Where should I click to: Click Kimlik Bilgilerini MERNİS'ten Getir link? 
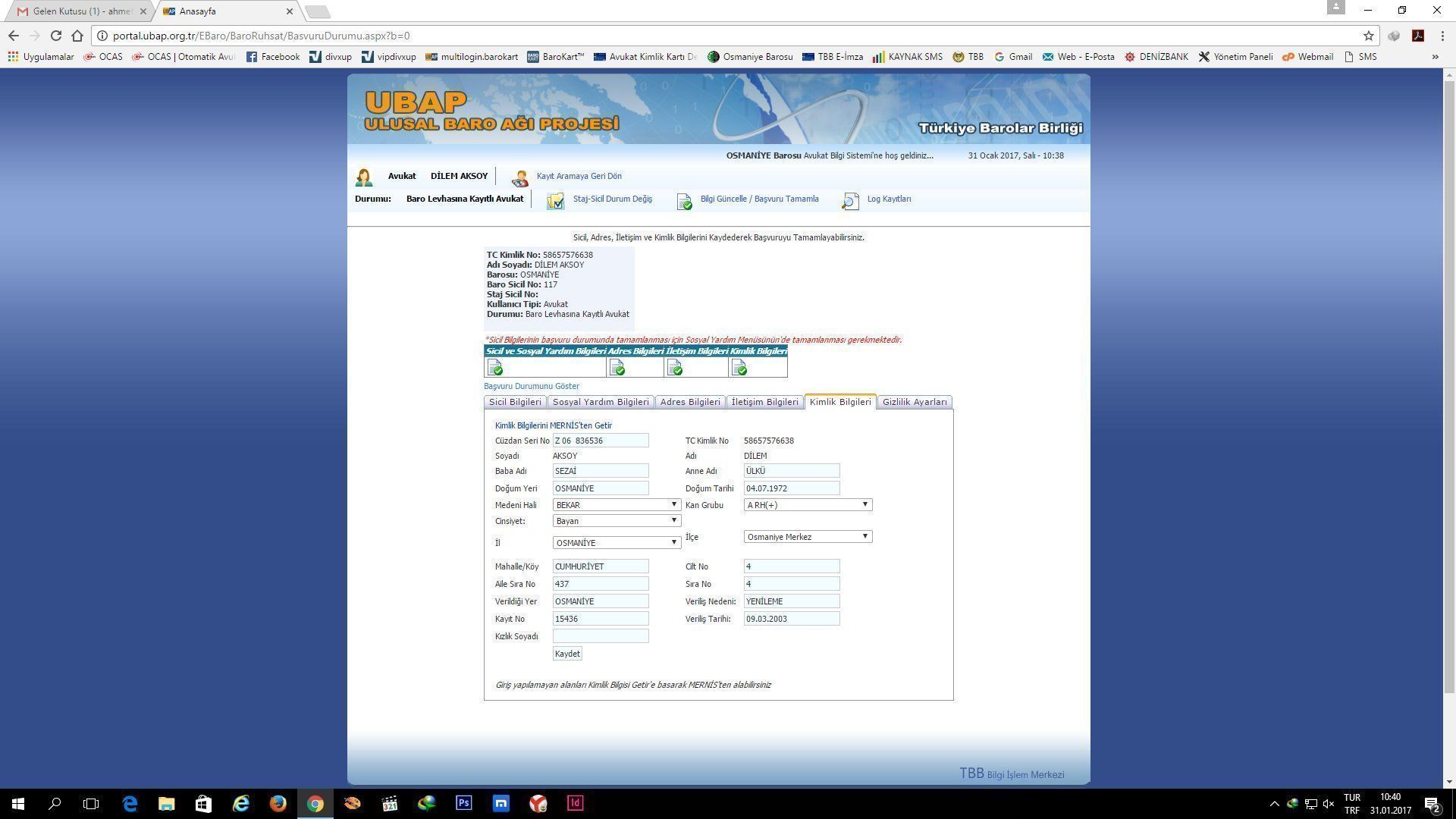point(553,425)
